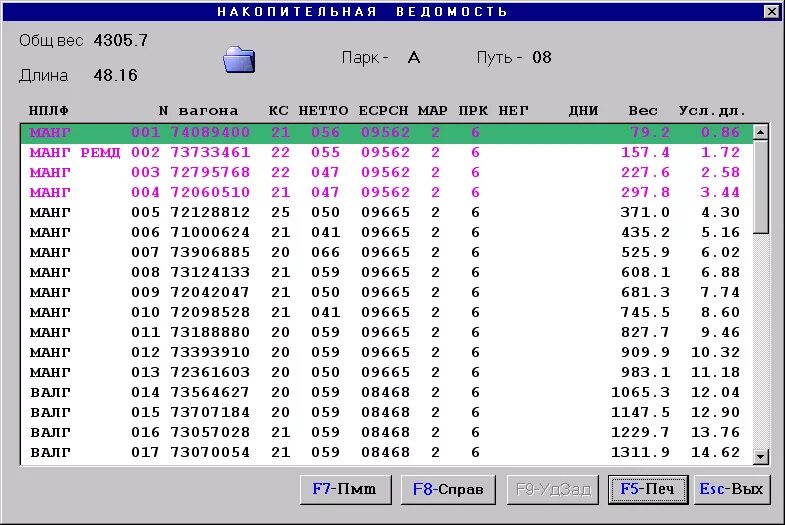Click the disabled F9-УдЗад button
Screen dimensions: 785x525
[x=553, y=489]
